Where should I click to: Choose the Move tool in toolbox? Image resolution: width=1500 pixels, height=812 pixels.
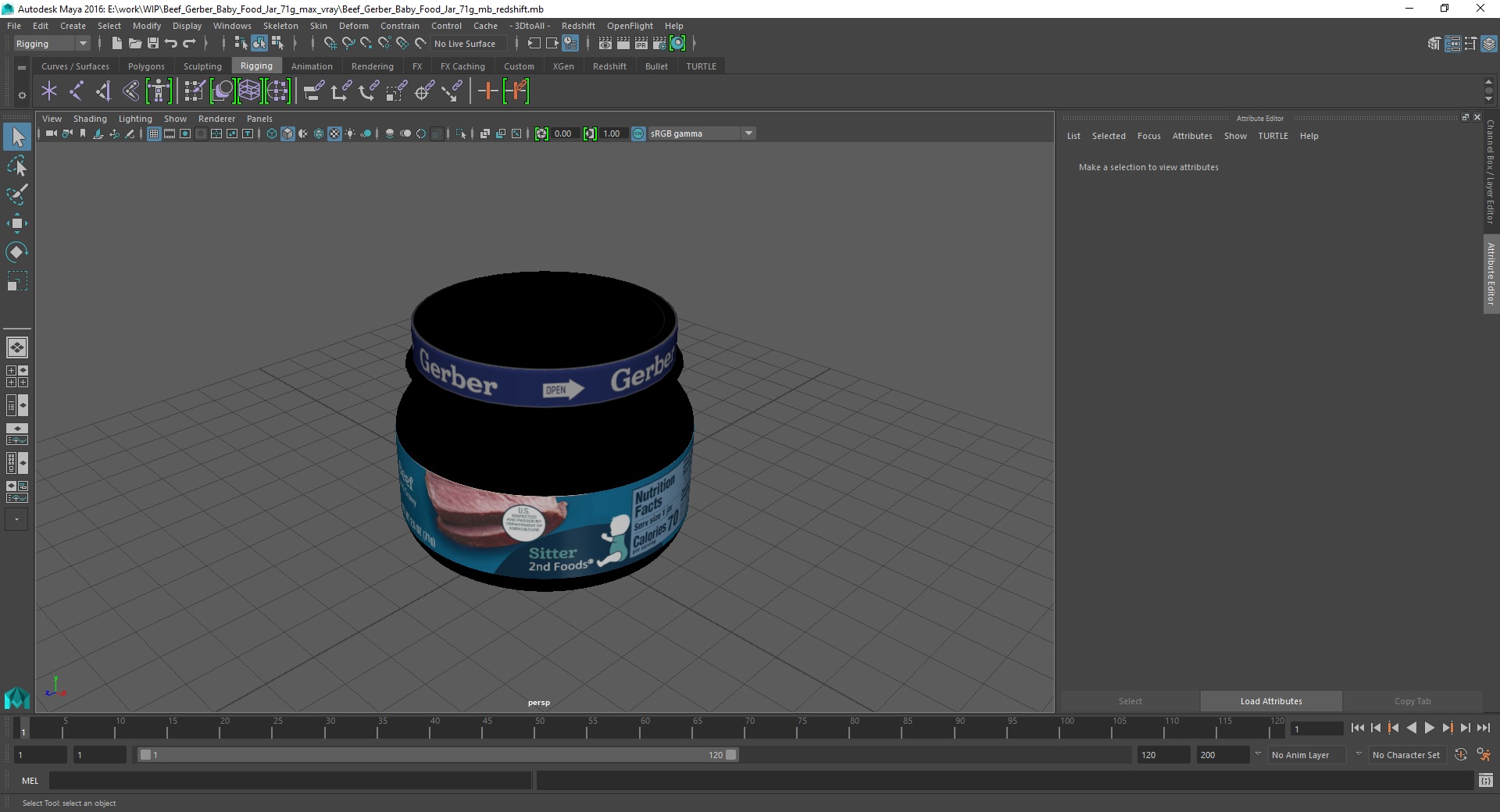16,223
